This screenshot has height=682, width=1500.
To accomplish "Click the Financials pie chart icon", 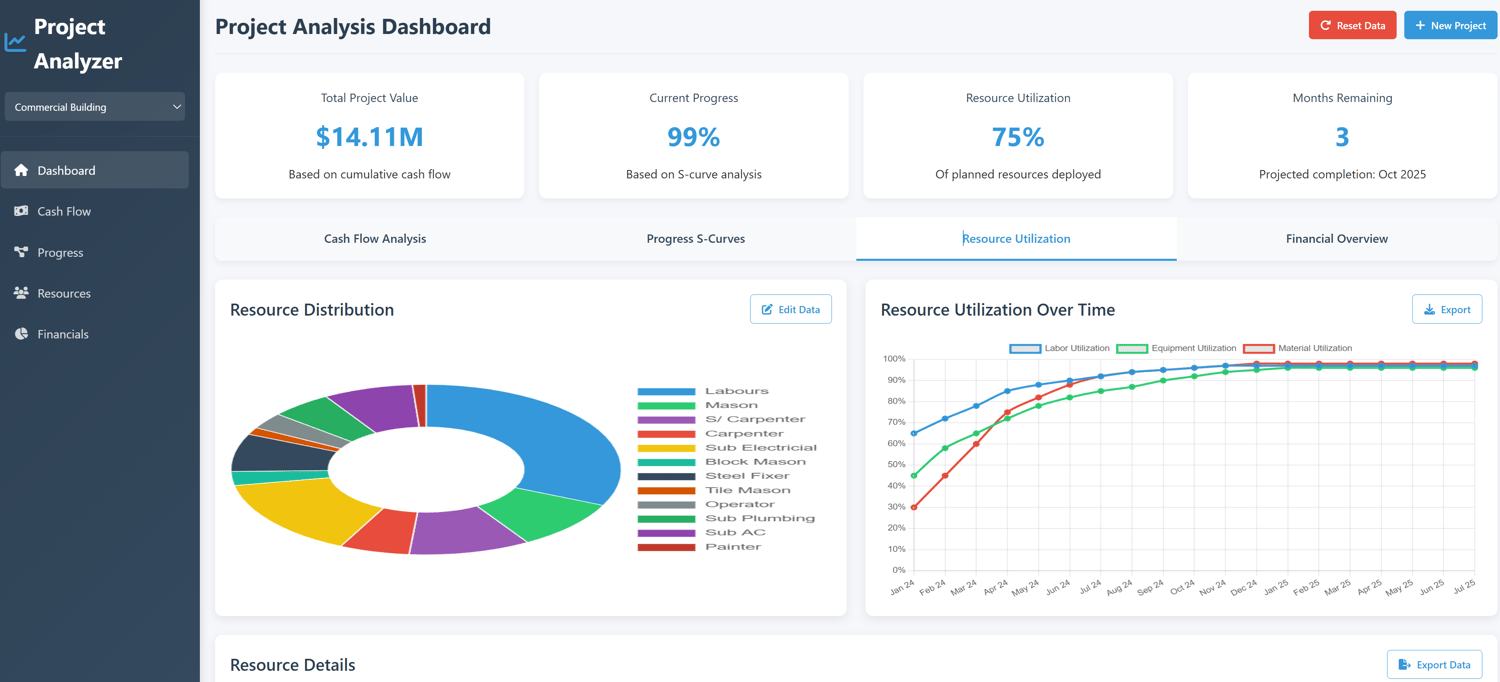I will [21, 334].
